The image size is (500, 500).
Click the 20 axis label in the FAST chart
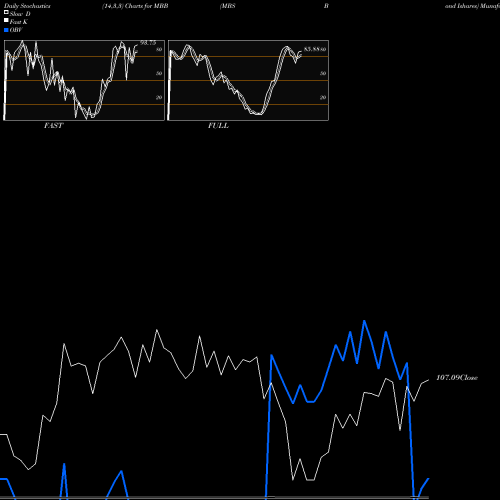(159, 97)
